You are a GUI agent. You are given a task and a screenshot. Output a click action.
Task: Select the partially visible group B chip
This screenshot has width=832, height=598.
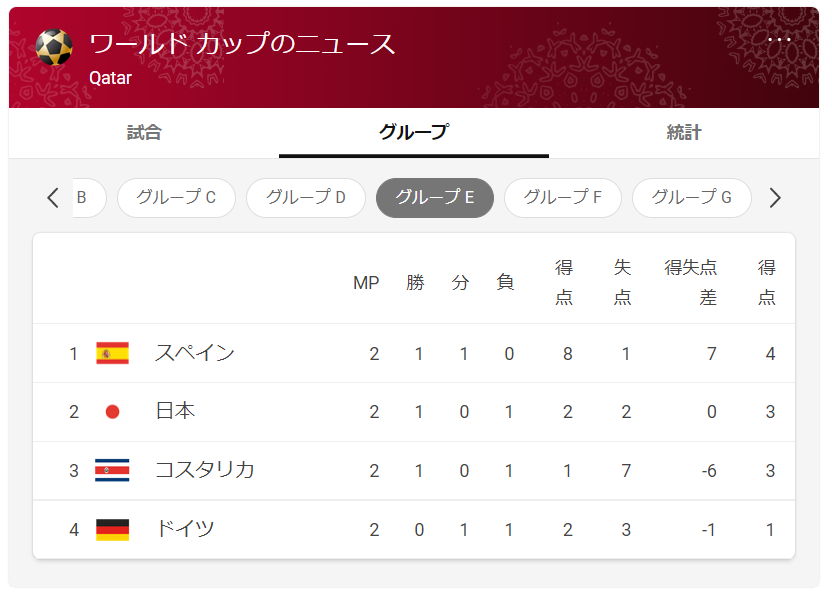point(89,198)
